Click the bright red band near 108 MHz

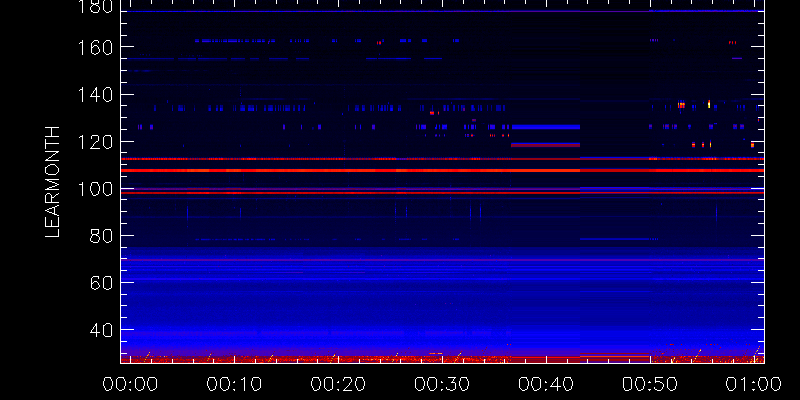pos(442,170)
